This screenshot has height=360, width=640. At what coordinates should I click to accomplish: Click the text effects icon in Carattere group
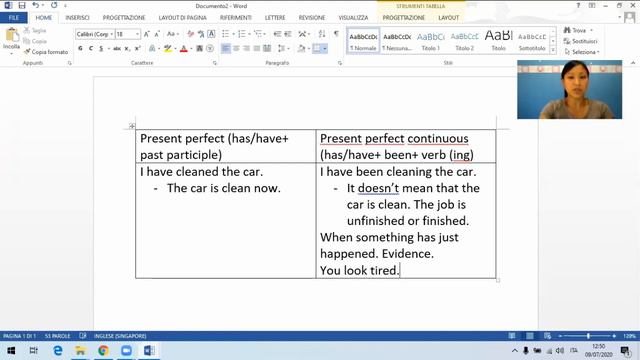coord(152,49)
